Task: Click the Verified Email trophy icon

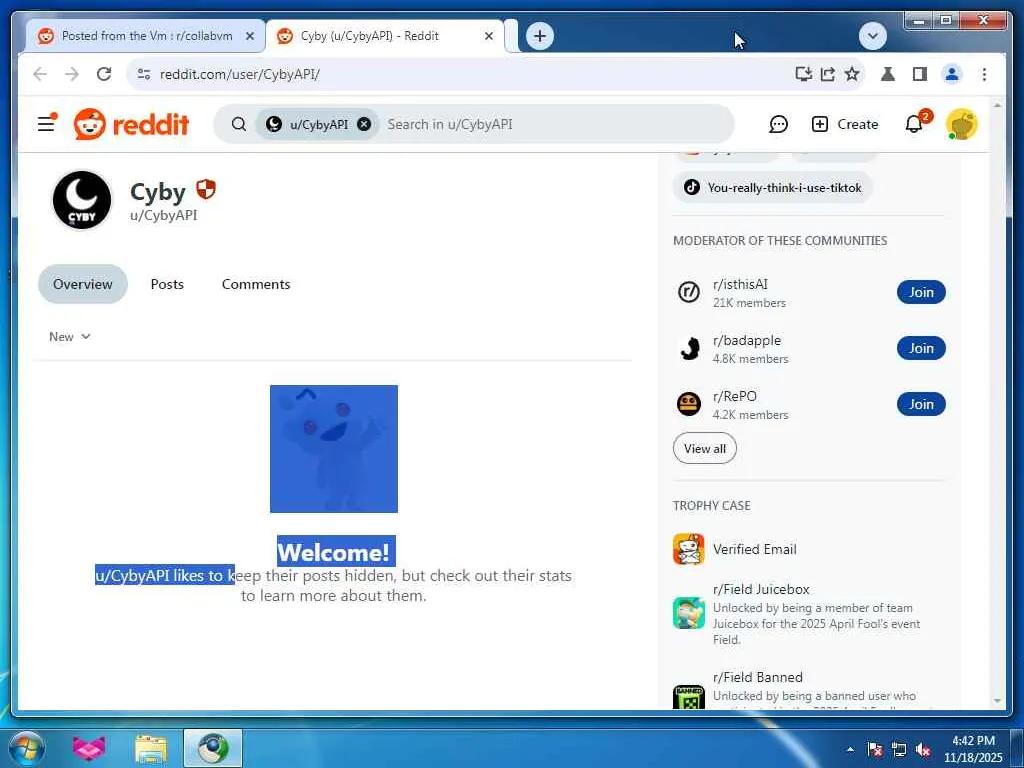Action: (689, 549)
